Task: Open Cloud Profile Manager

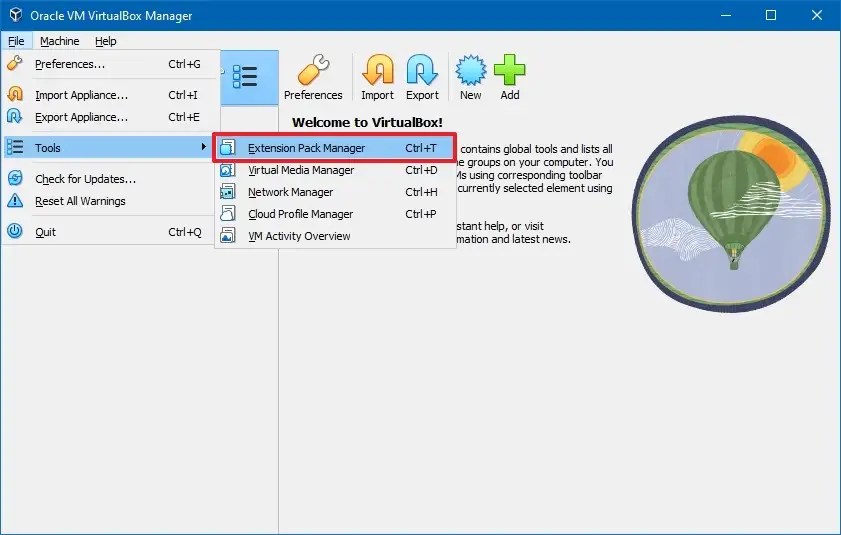Action: [x=335, y=214]
